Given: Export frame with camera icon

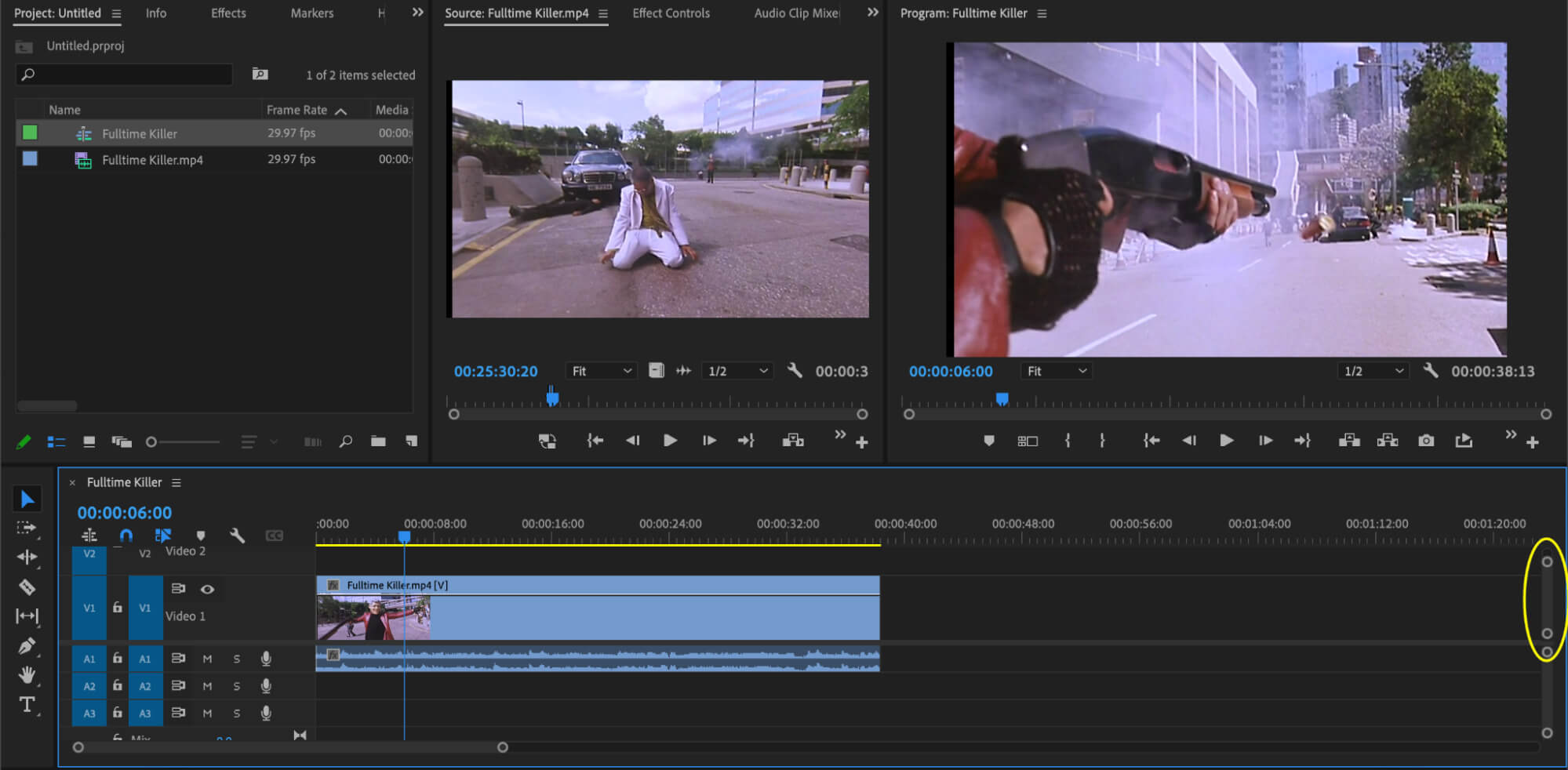Looking at the screenshot, I should coord(1426,441).
